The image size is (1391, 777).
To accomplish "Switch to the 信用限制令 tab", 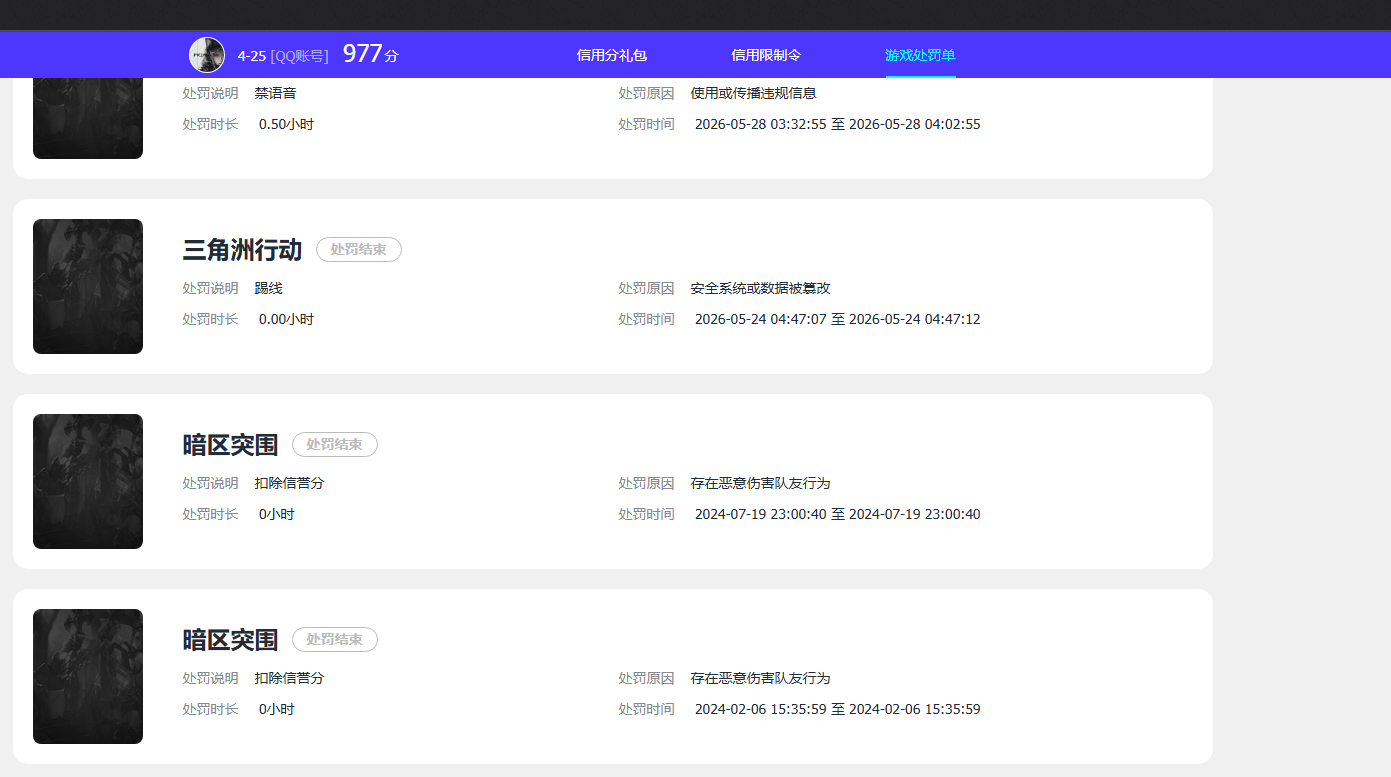I will tap(766, 55).
